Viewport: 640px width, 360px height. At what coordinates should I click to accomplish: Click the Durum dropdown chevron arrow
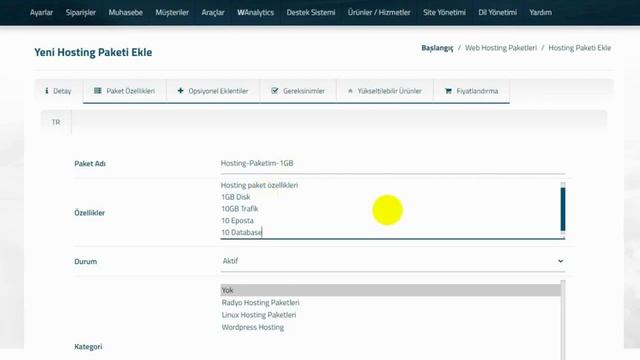point(560,261)
